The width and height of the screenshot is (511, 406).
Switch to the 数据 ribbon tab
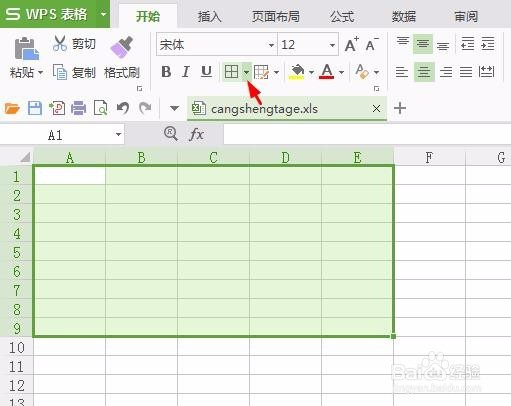click(404, 16)
